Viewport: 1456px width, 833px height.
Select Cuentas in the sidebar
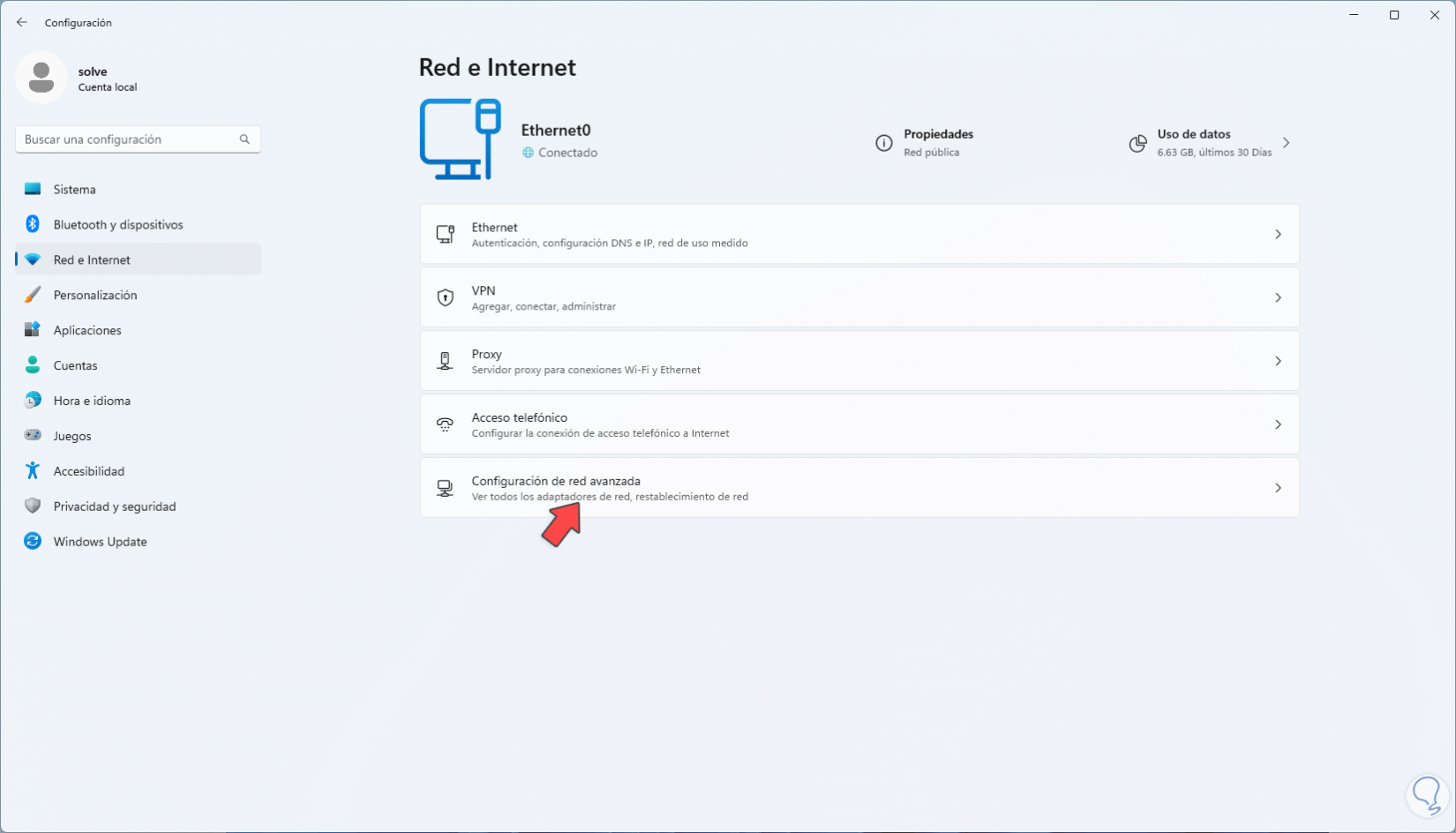[x=139, y=365]
